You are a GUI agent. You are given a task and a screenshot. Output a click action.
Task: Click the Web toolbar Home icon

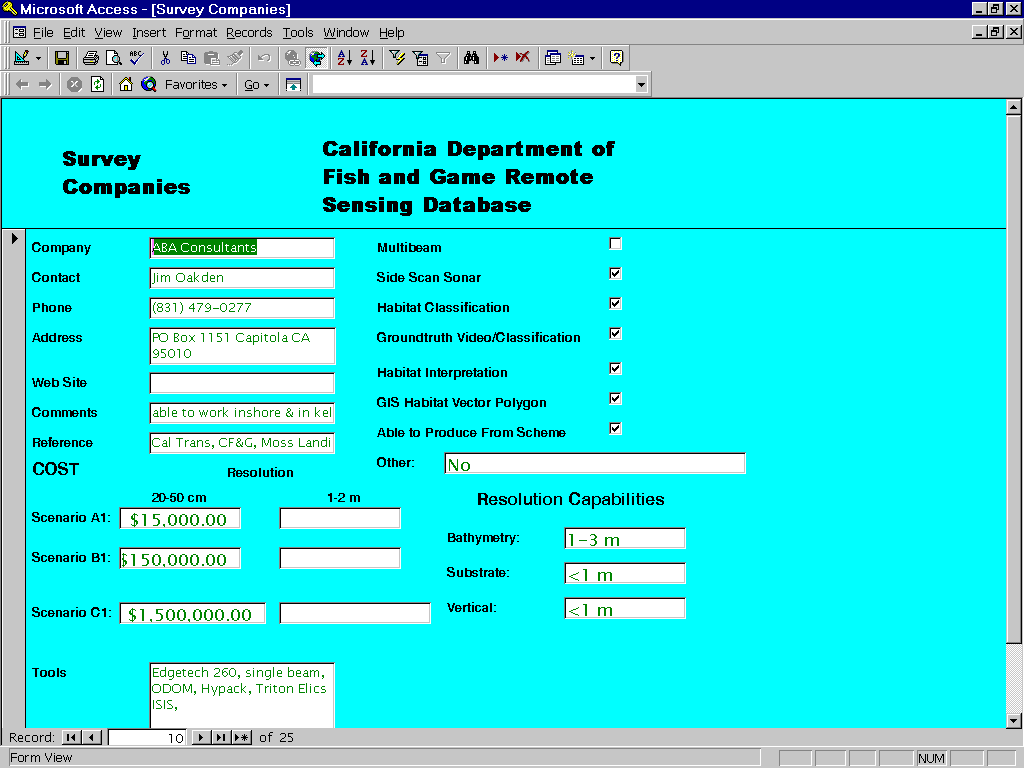[126, 85]
